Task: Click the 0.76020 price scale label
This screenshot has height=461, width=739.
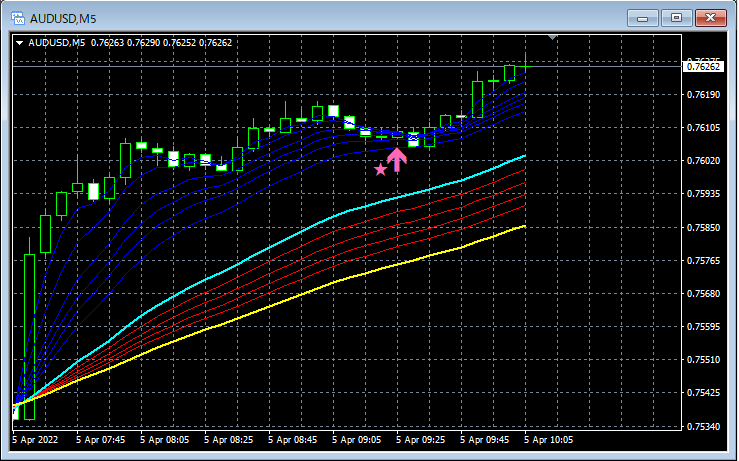Action: (703, 161)
